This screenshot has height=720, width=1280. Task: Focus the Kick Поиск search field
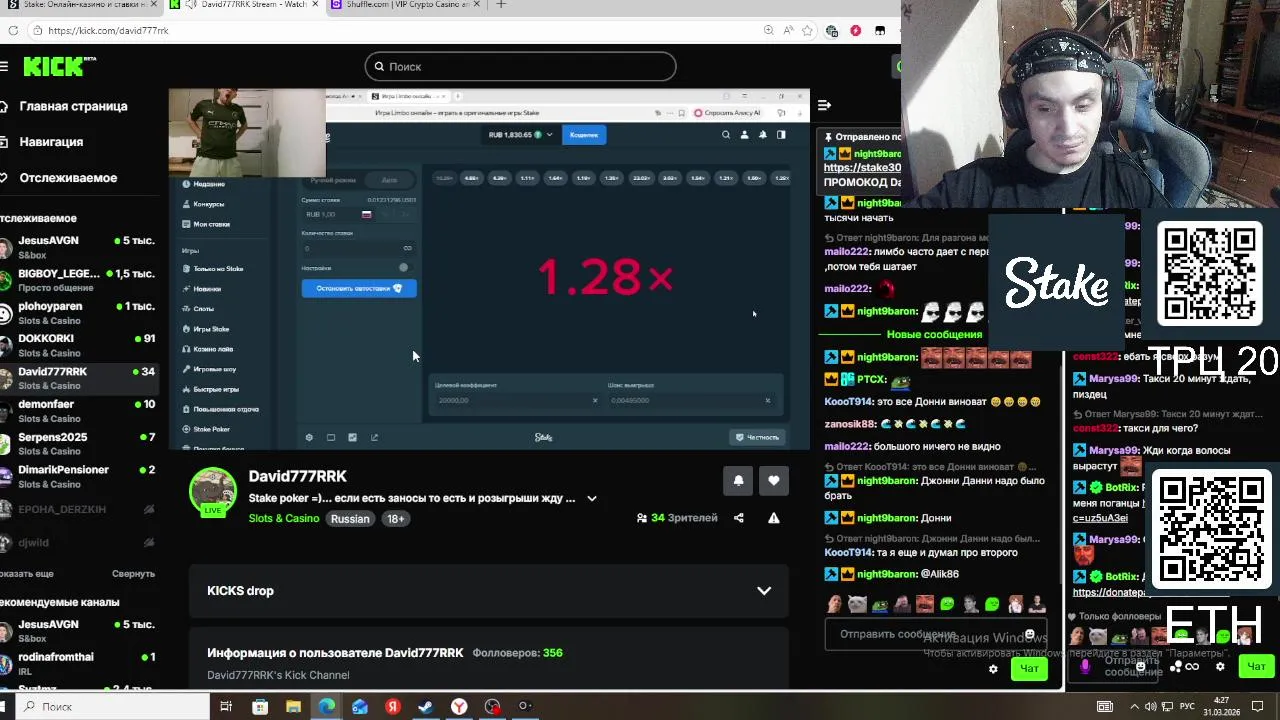520,67
